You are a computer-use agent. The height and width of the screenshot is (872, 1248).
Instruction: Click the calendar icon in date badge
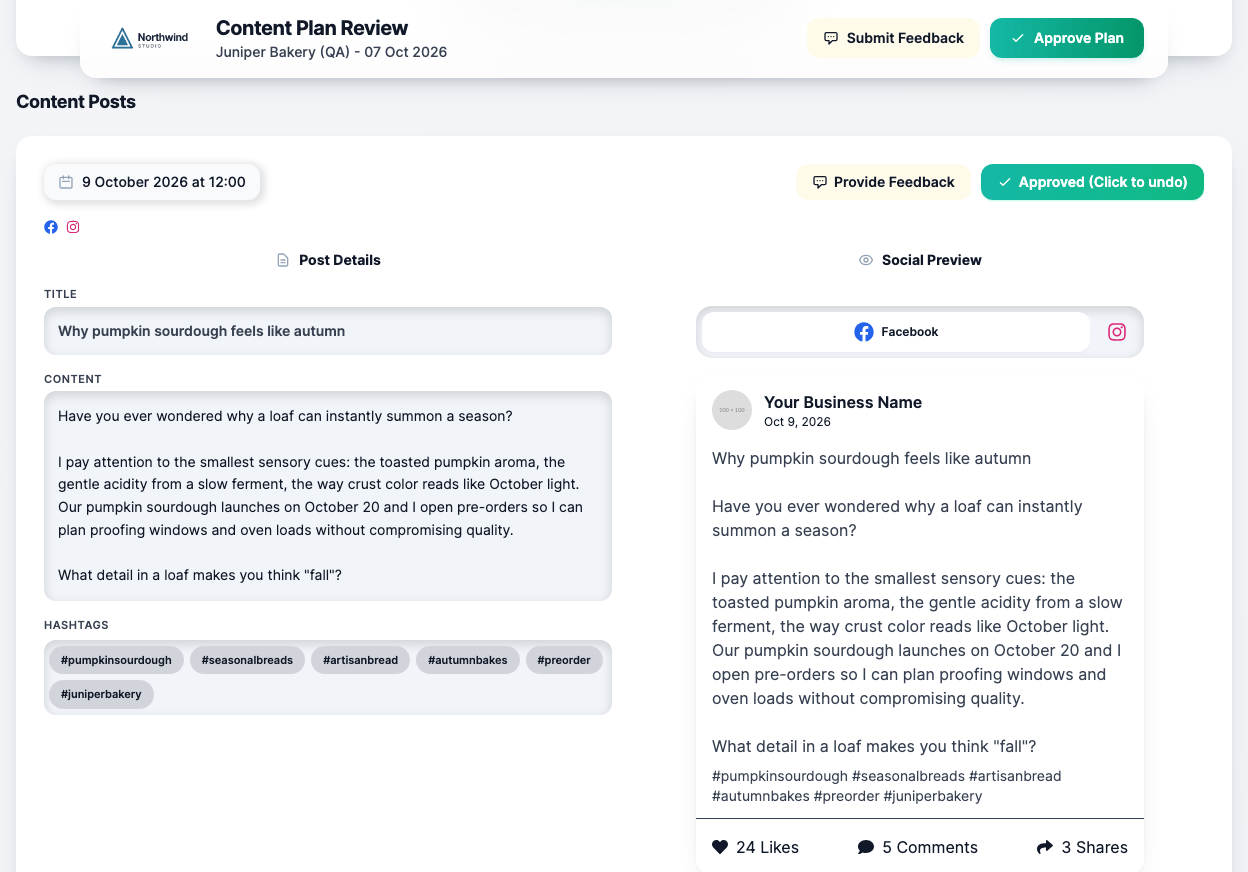66,182
